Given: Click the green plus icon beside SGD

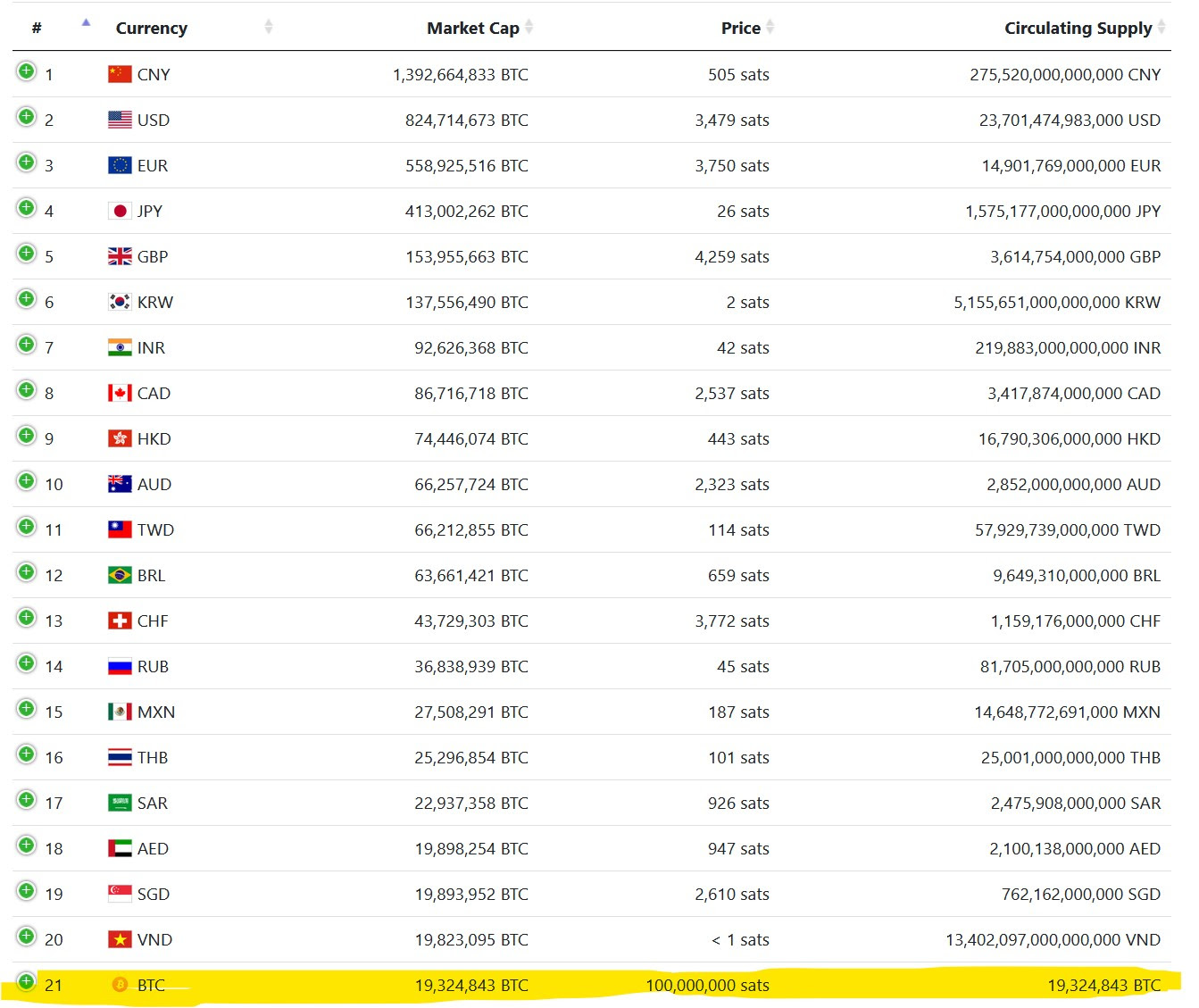Looking at the screenshot, I should click(27, 891).
